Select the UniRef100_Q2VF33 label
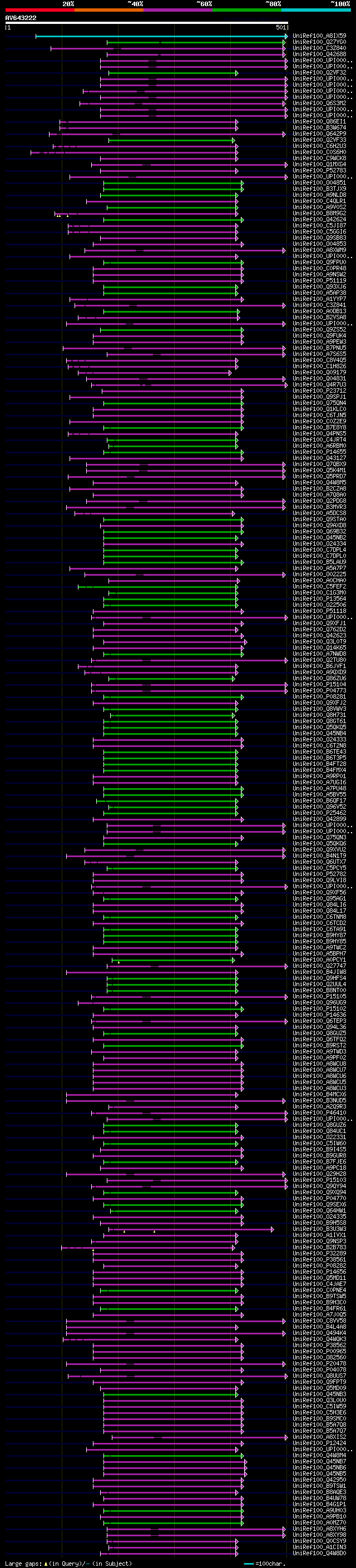The width and height of the screenshot is (356, 1568). pos(319,140)
